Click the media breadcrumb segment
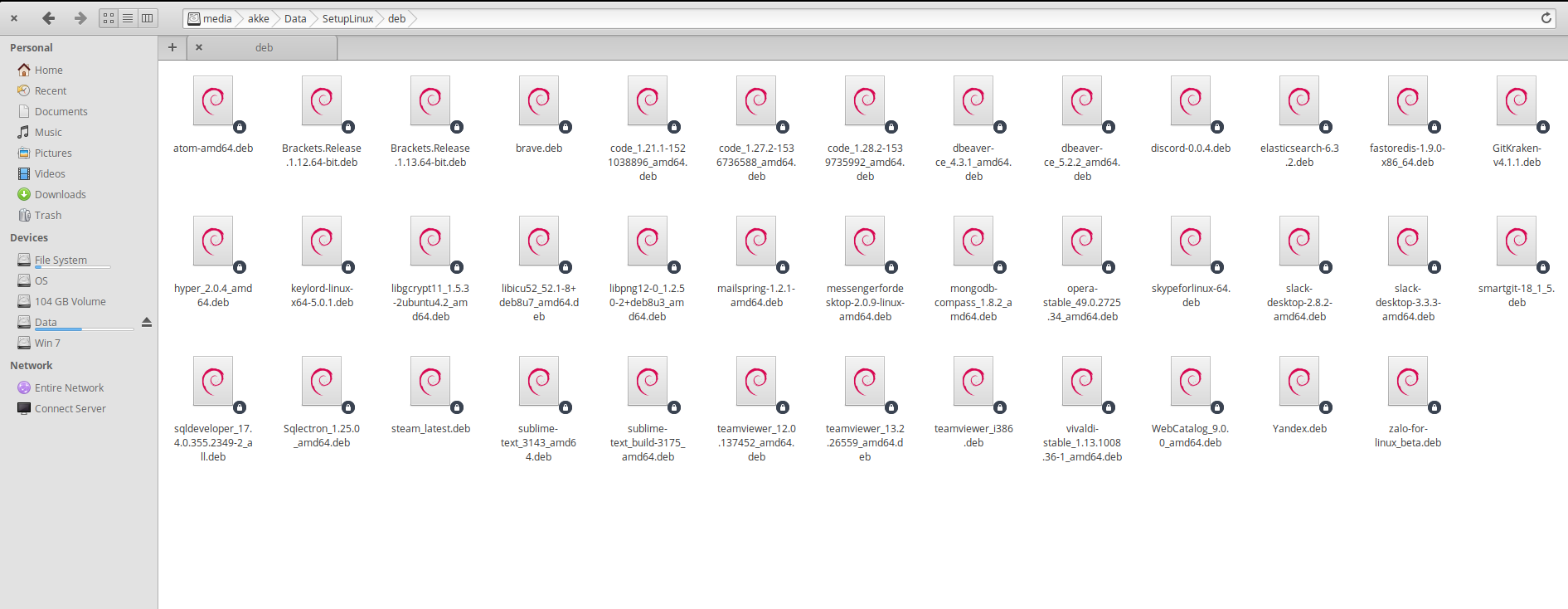This screenshot has height=609, width=1568. (211, 18)
